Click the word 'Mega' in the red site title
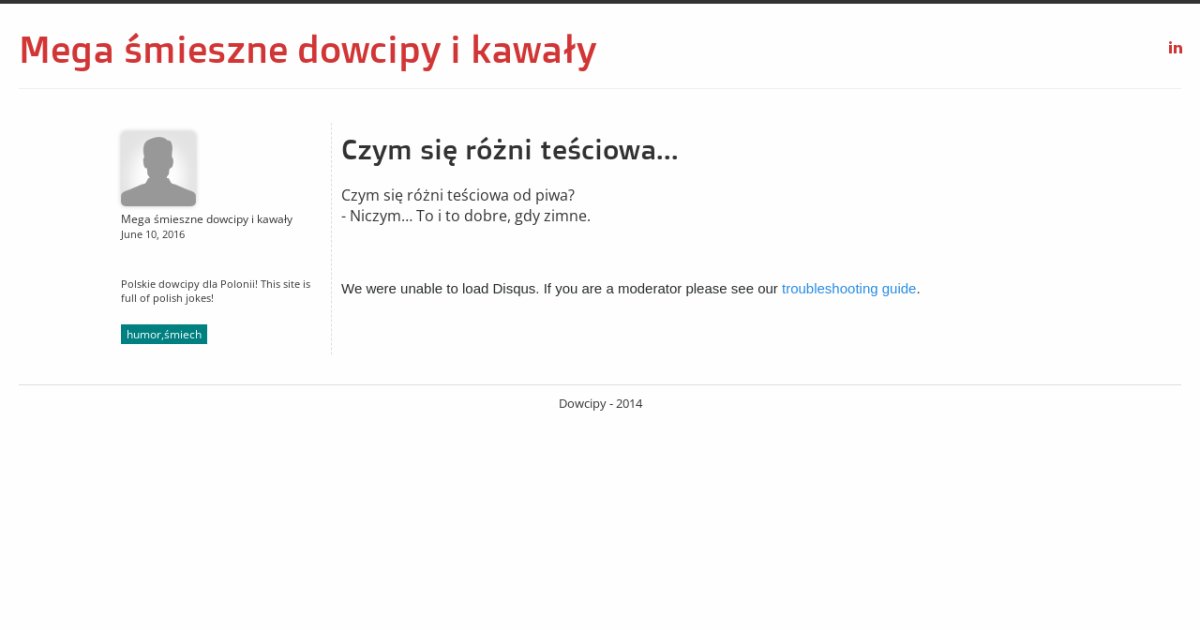Screen dimensions: 1200x630 tap(66, 50)
